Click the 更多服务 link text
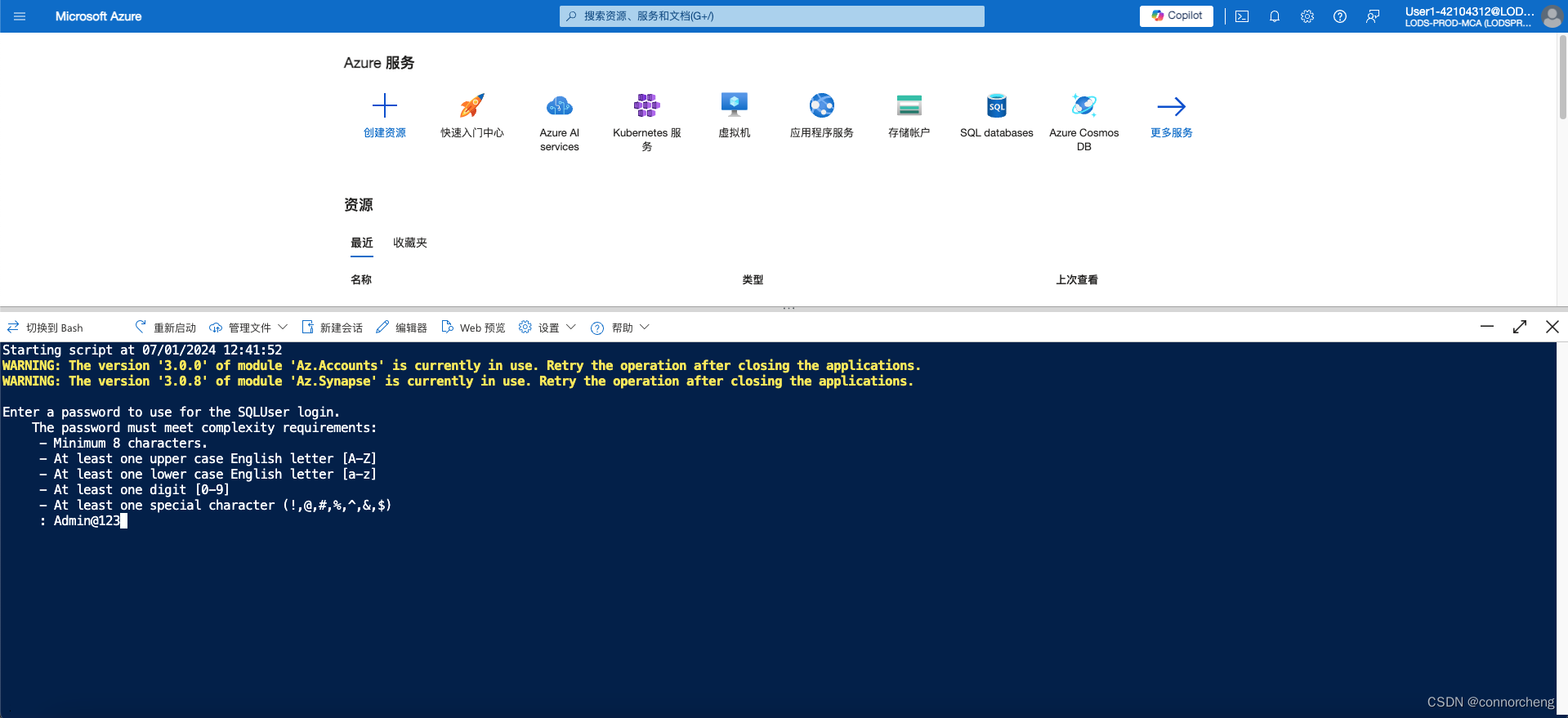 pos(1172,132)
